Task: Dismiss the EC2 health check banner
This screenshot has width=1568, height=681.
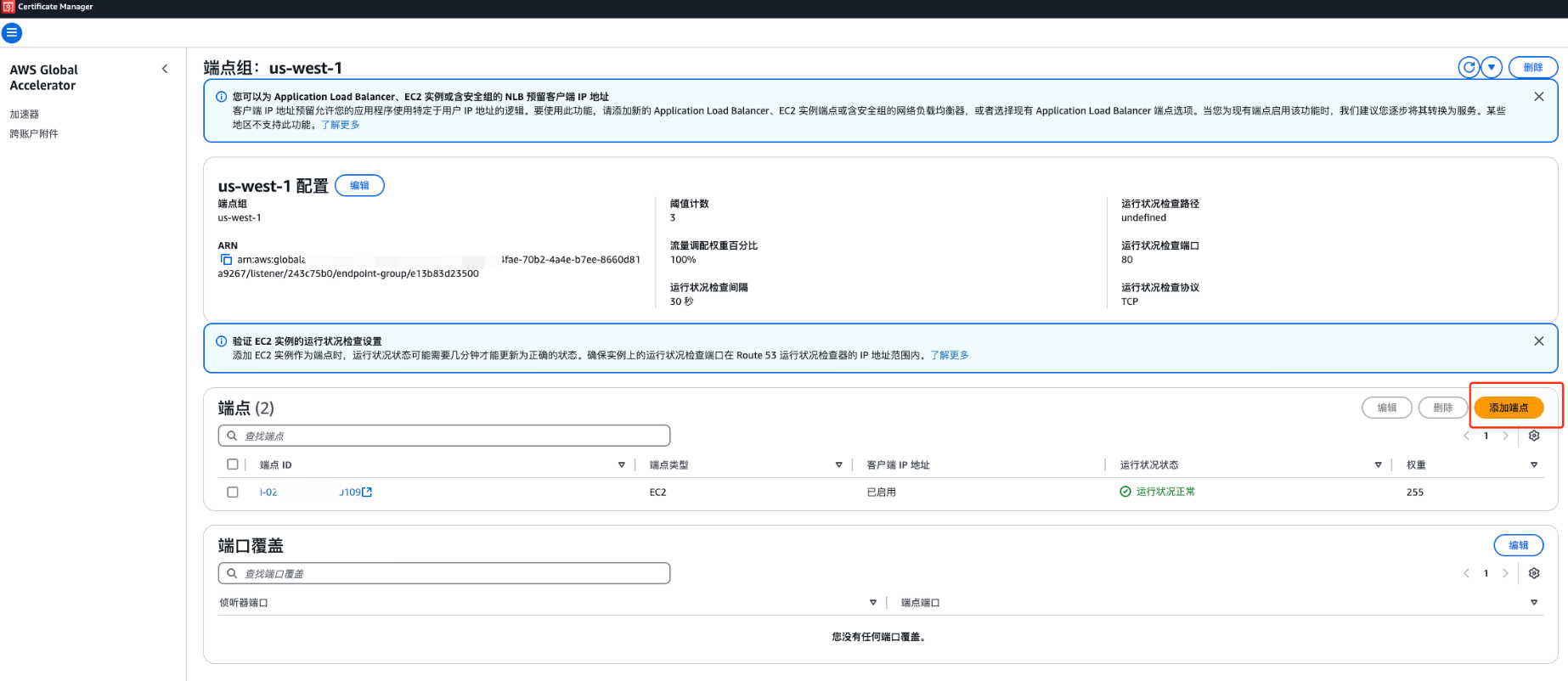Action: pyautogui.click(x=1539, y=341)
